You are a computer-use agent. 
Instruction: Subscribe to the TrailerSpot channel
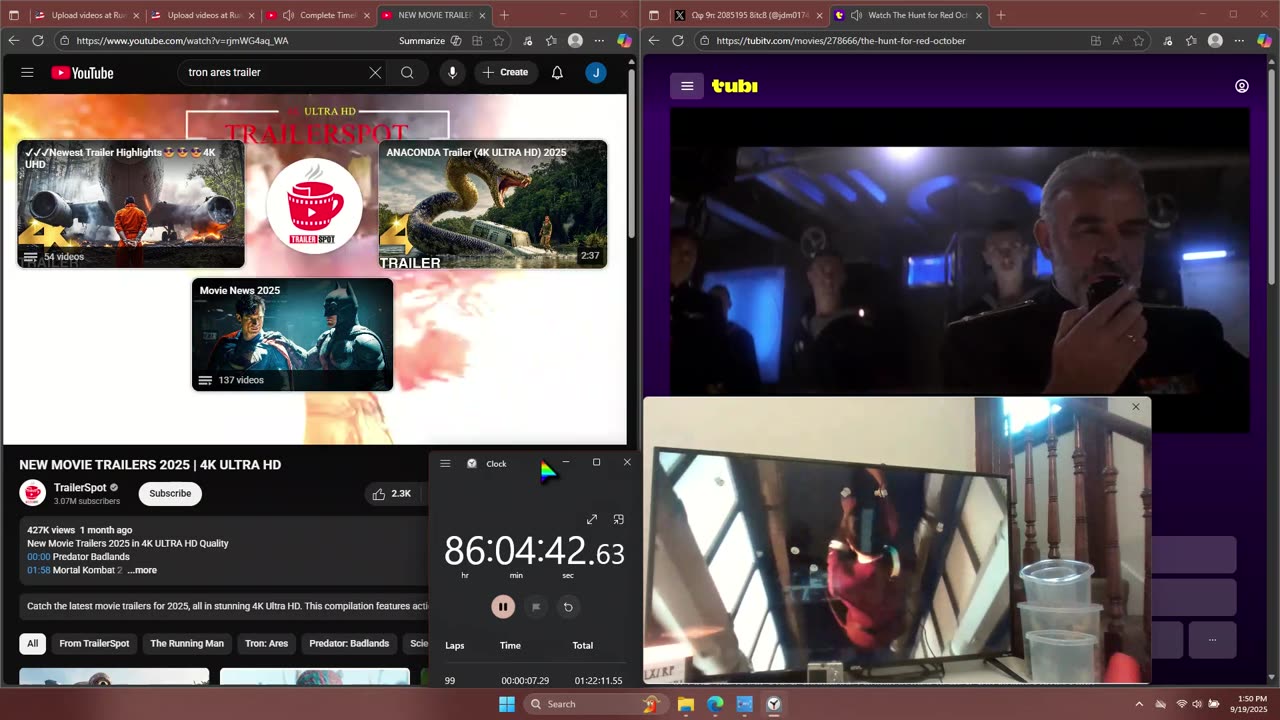[170, 493]
